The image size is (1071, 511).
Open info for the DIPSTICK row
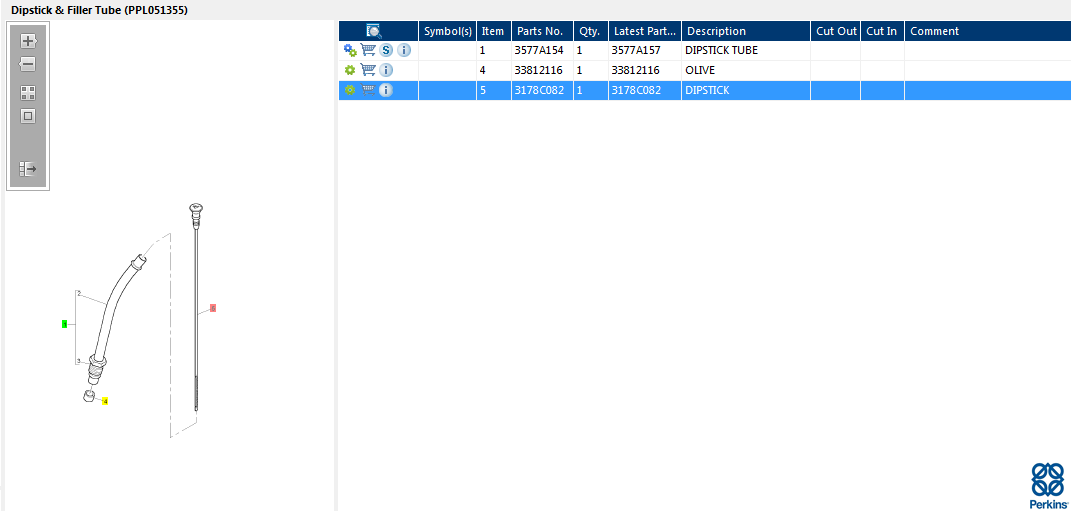386,89
